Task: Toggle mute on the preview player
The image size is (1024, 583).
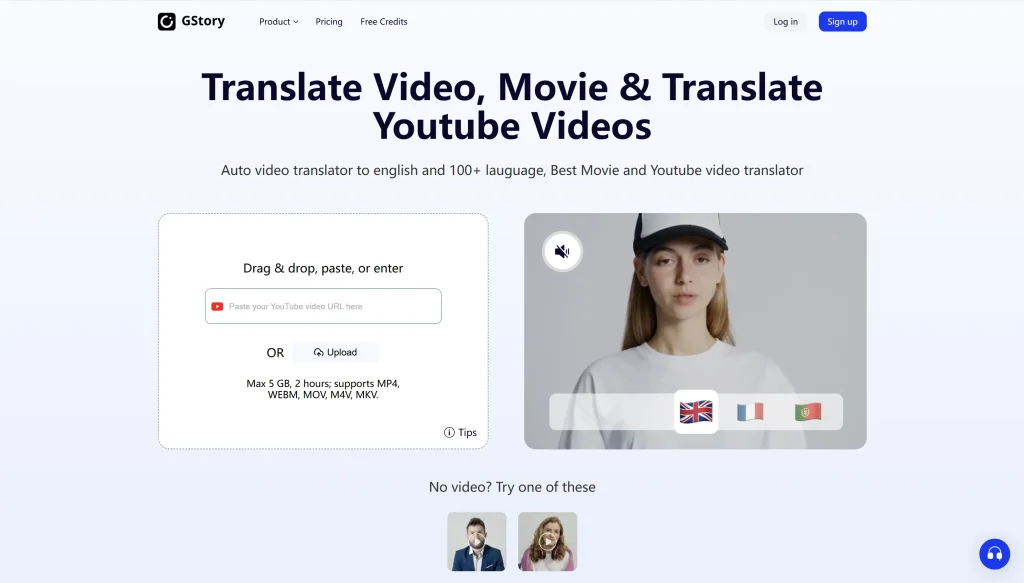Action: click(x=561, y=252)
